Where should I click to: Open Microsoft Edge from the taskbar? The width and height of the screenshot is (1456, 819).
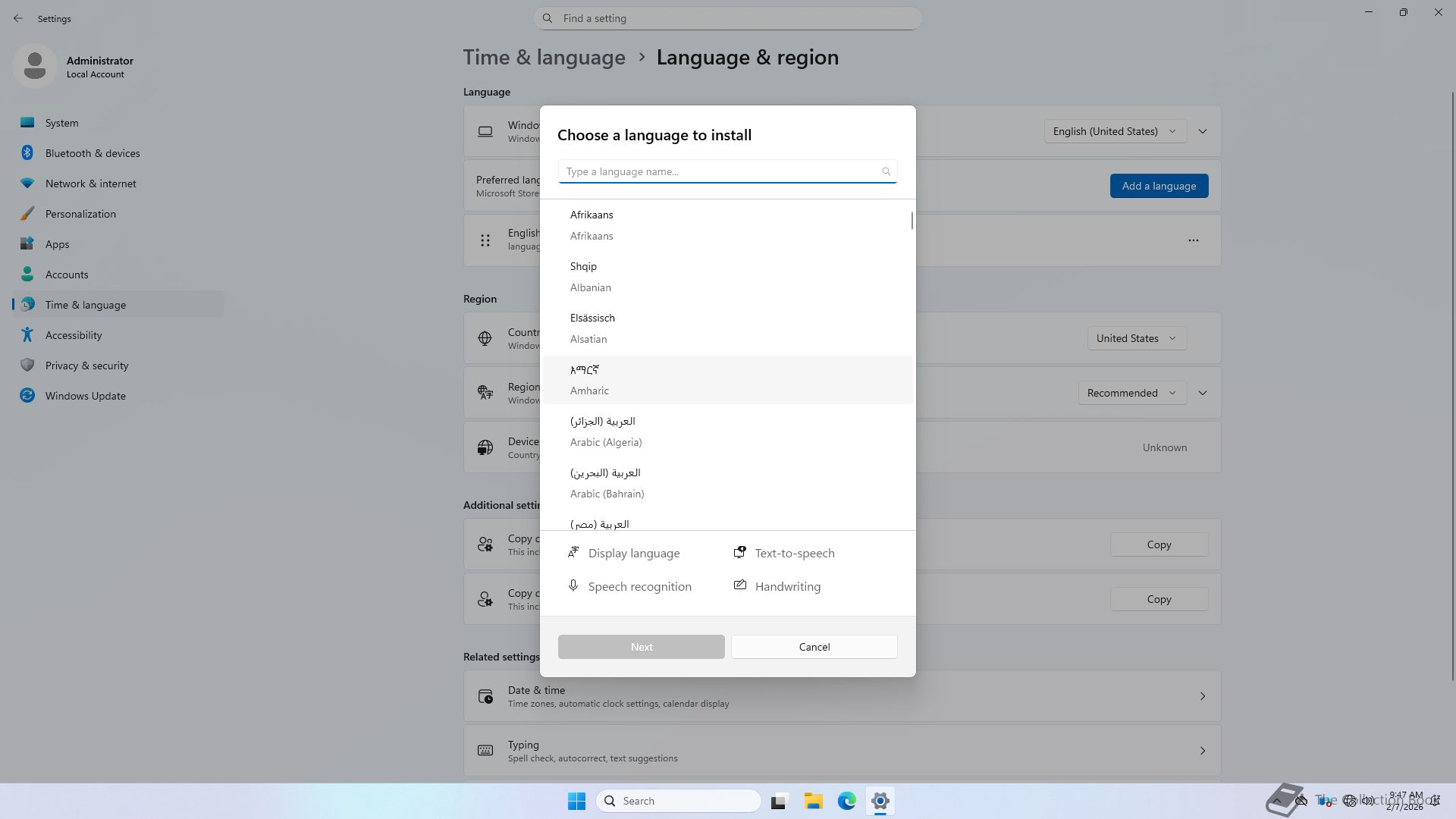coord(846,801)
